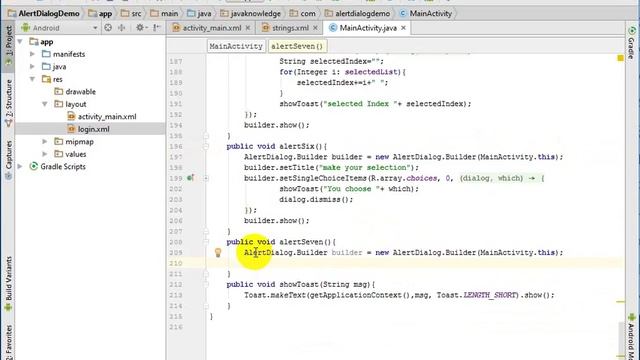Expand the mipmap folder
640x360 pixels.
pos(45,142)
